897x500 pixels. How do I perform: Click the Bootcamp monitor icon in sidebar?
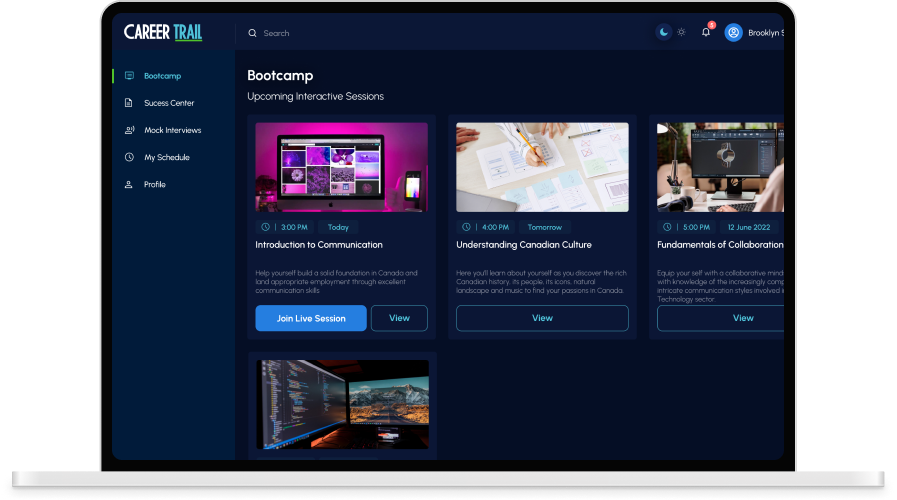click(x=129, y=76)
